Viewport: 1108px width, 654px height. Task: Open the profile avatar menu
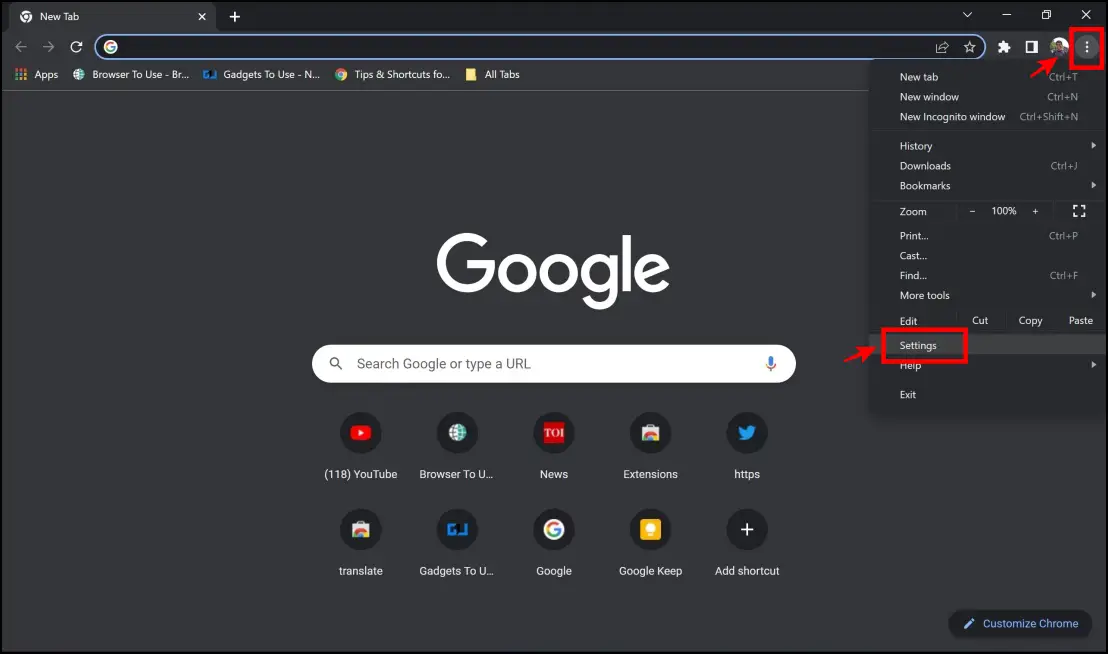coord(1059,47)
